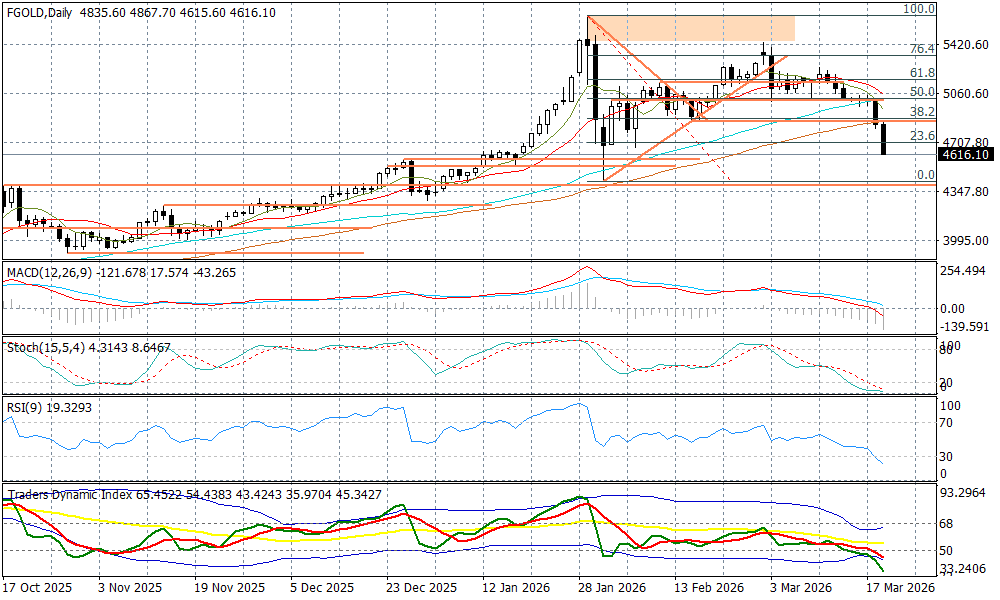Click the MACD scale value 254.494

pyautogui.click(x=966, y=271)
